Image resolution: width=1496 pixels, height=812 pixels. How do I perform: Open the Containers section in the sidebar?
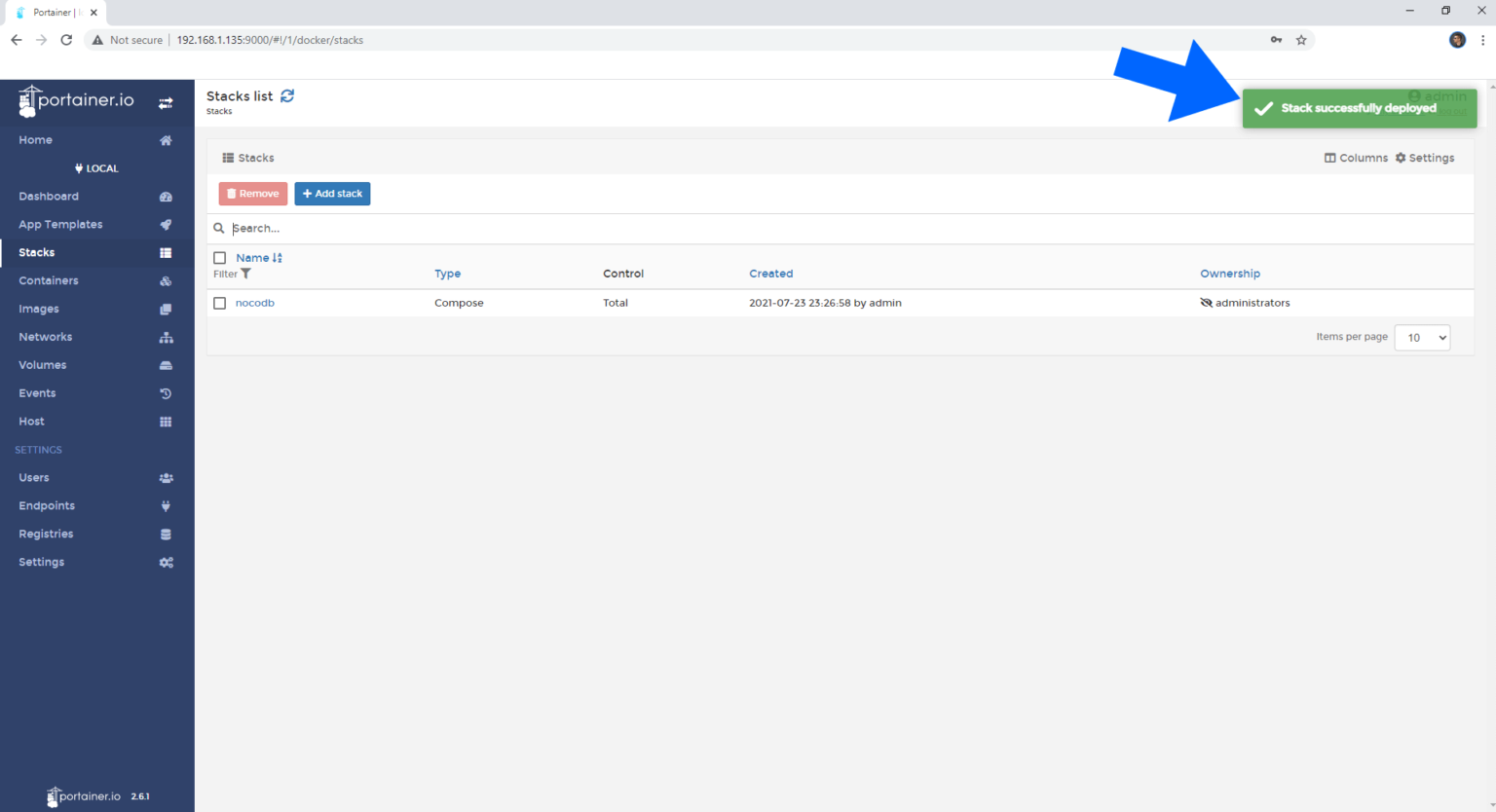coord(48,280)
